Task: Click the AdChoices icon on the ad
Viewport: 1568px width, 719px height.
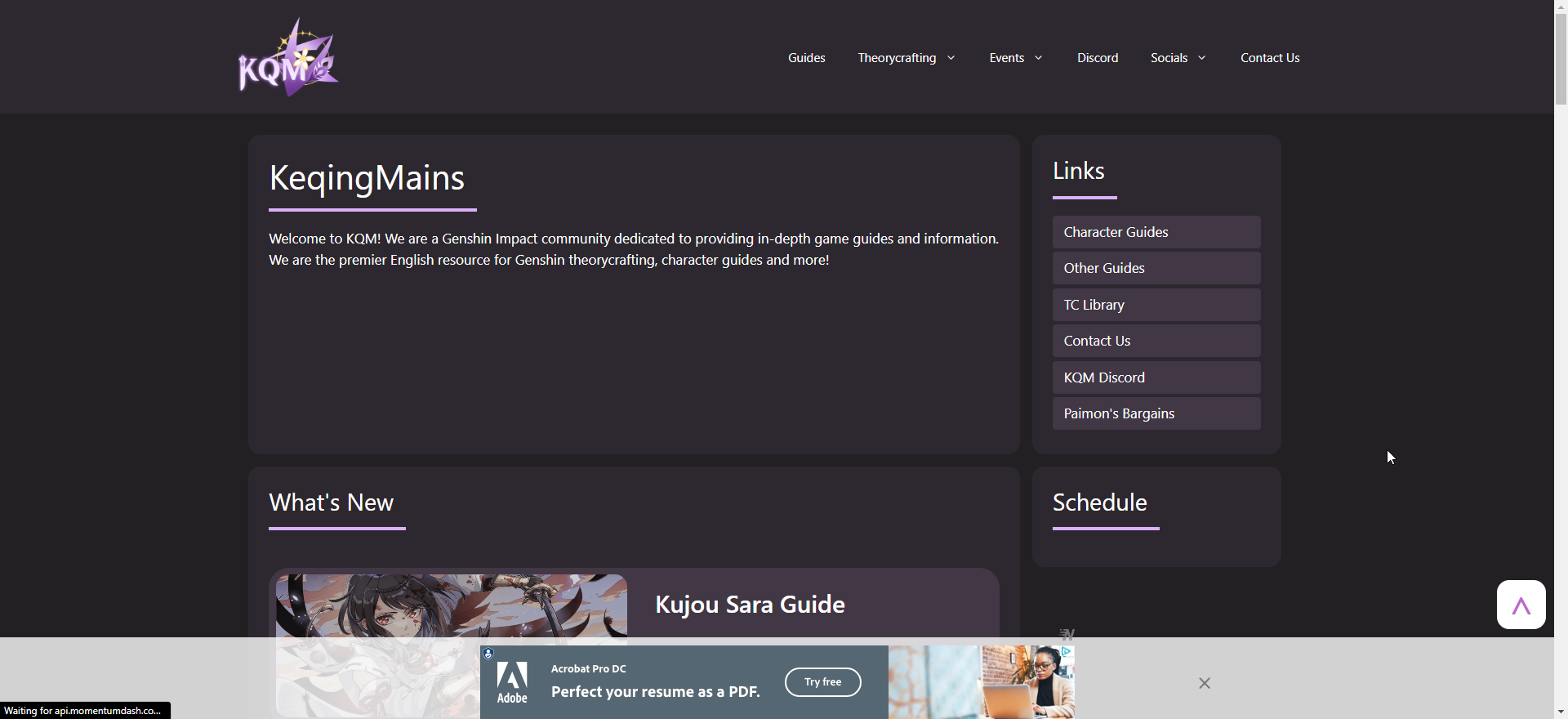Action: [1067, 651]
